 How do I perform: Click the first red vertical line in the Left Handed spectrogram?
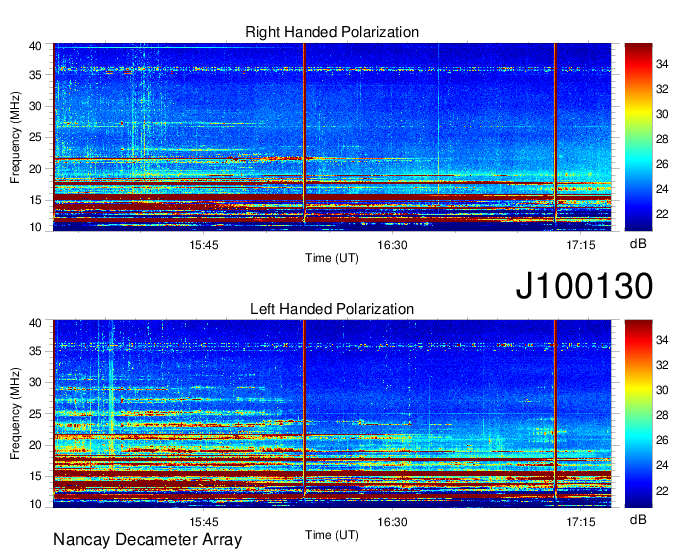pos(304,408)
